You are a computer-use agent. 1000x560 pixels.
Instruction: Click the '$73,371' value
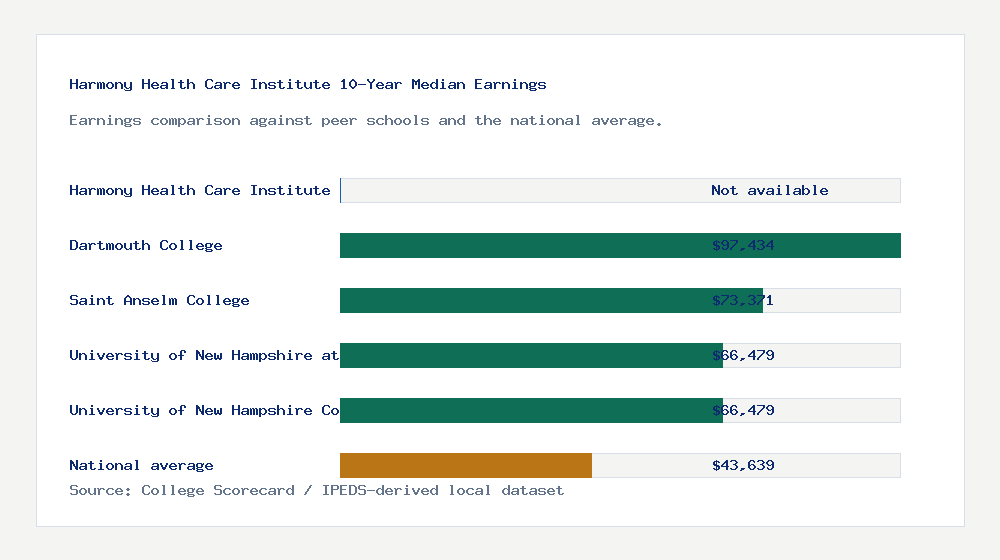(x=743, y=300)
